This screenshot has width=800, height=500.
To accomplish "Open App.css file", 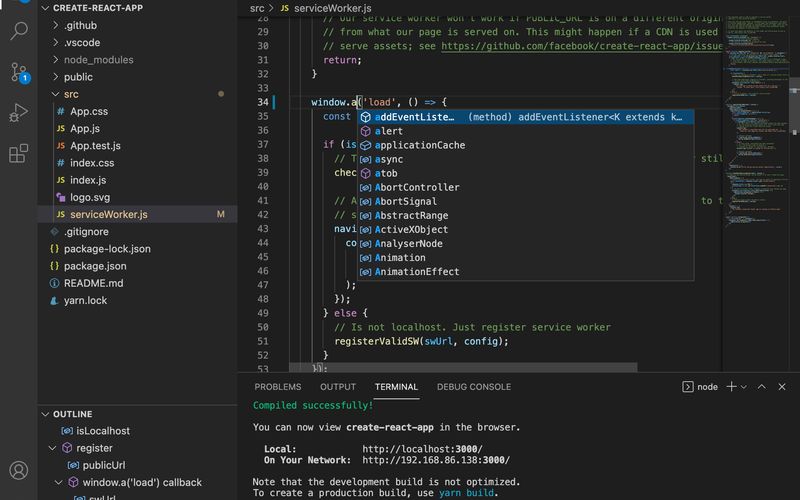I will tap(137, 111).
